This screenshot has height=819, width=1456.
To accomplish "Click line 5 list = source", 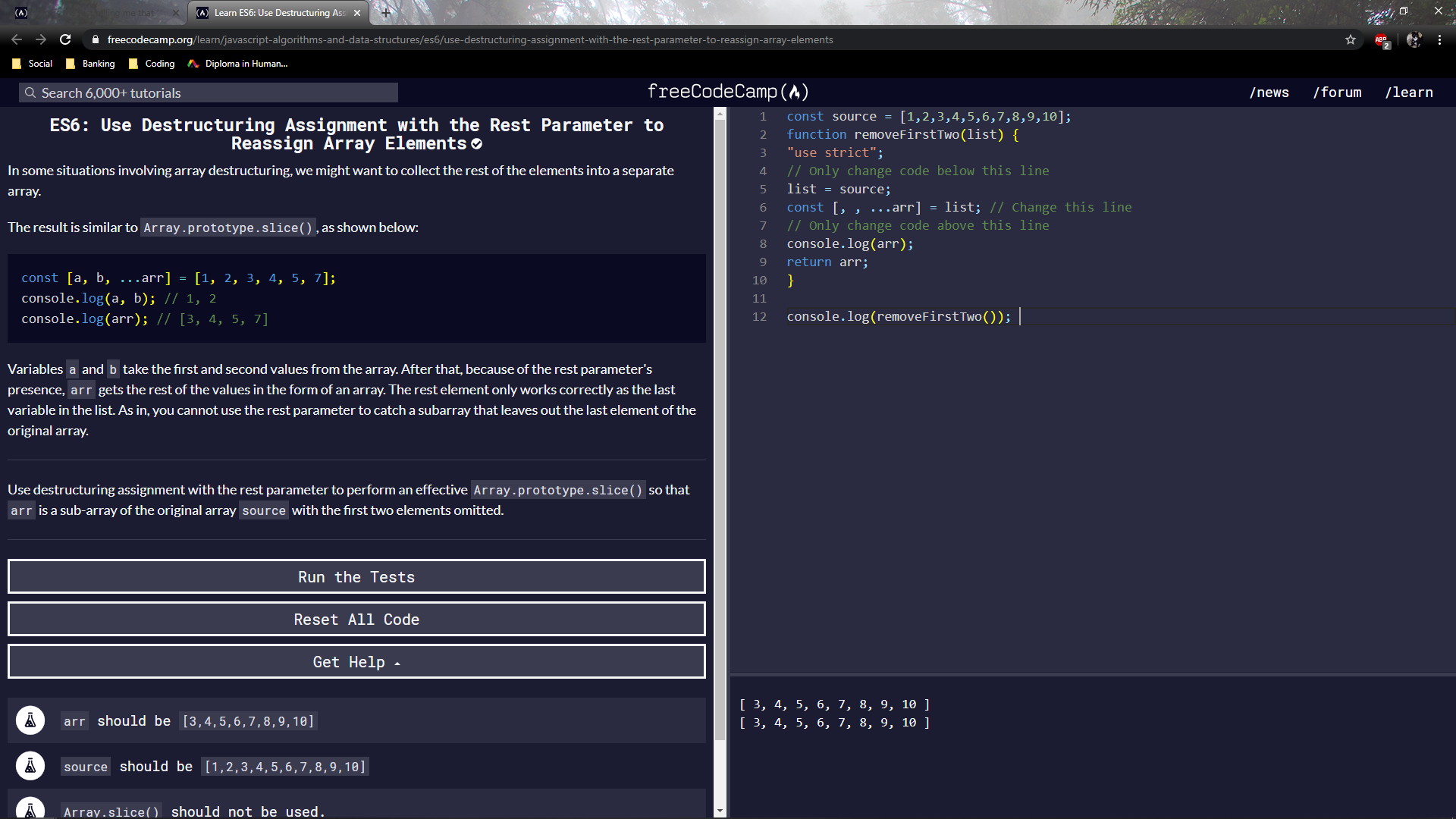I will point(839,189).
